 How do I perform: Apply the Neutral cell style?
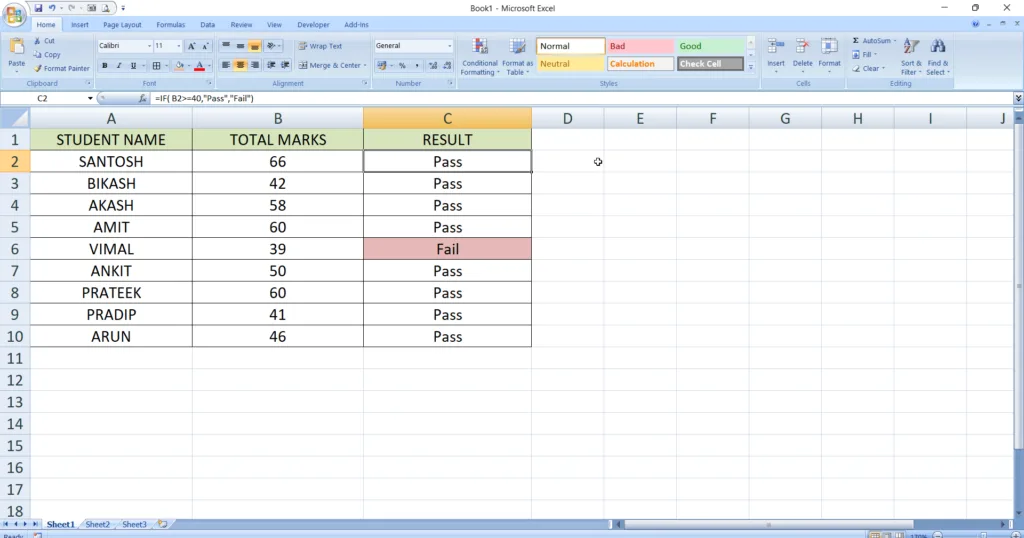(x=570, y=64)
